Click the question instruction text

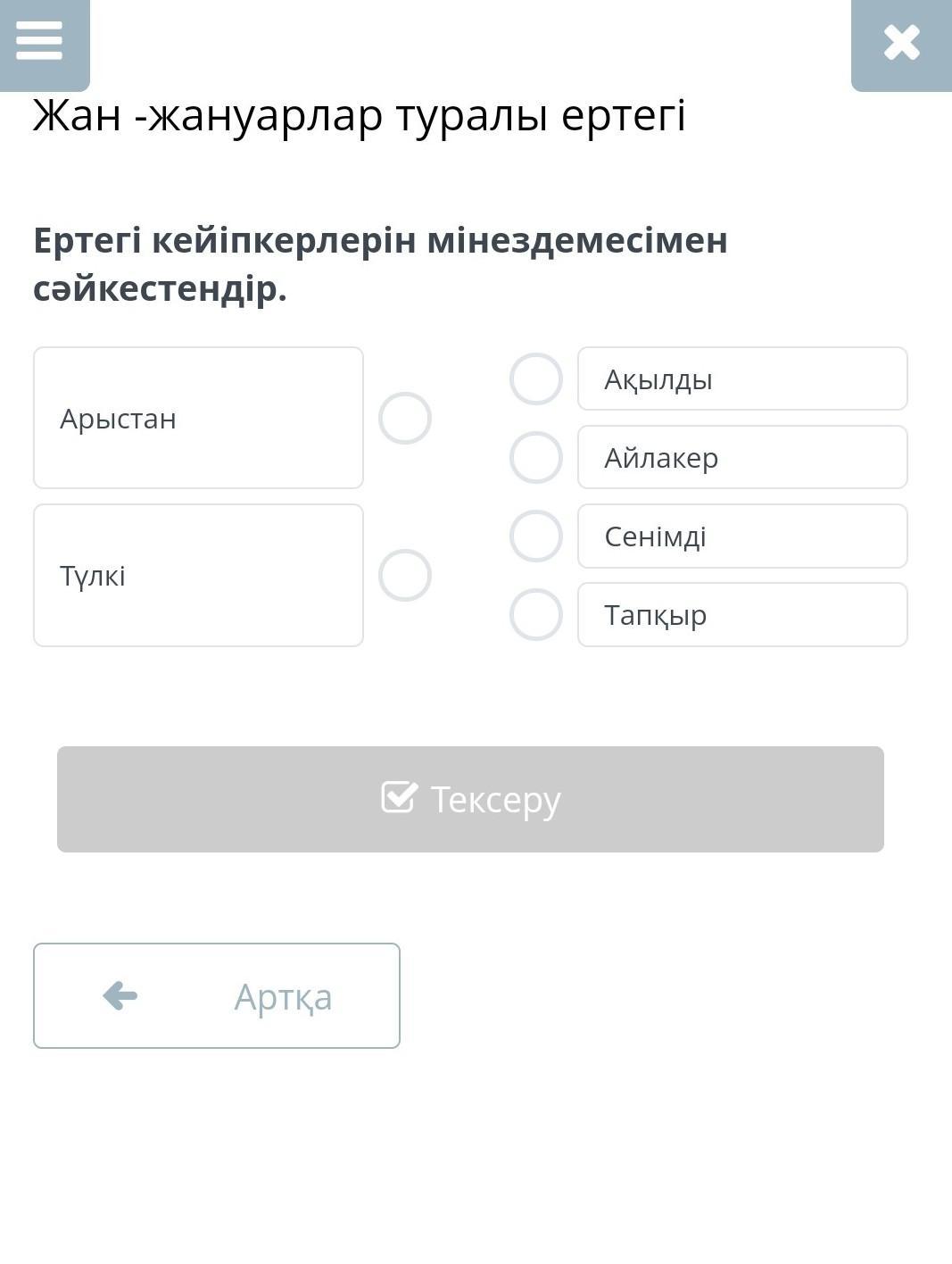tap(380, 264)
